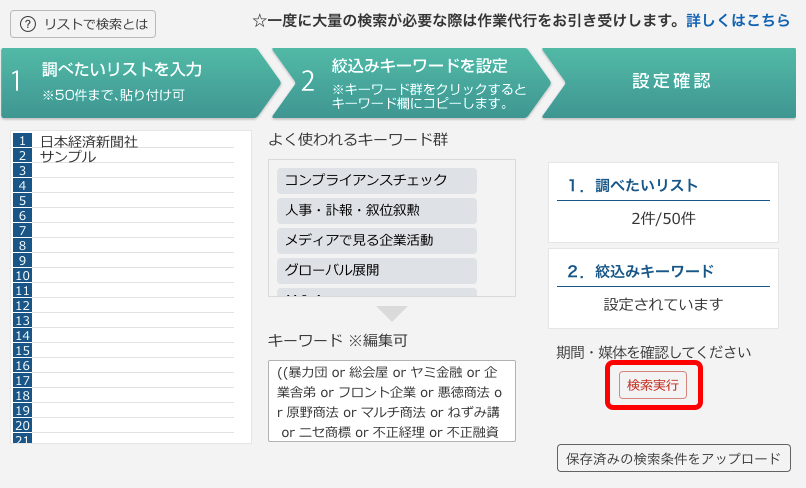The width and height of the screenshot is (806, 488).
Task: Click list row 1 containing 日本経済新聞社
Action: 135,141
